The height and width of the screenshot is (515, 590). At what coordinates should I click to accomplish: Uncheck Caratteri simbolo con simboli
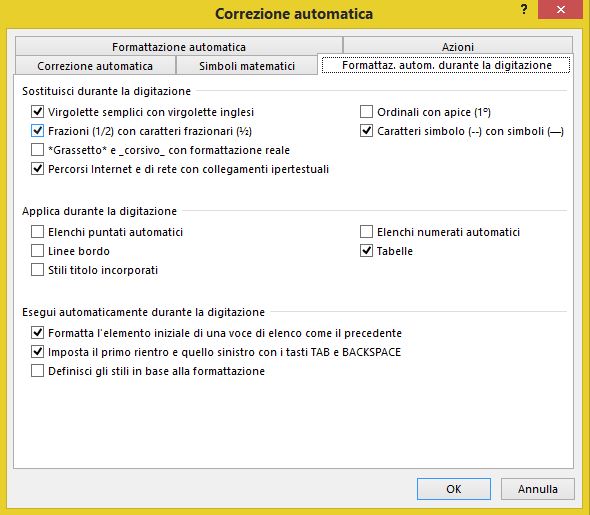[366, 131]
